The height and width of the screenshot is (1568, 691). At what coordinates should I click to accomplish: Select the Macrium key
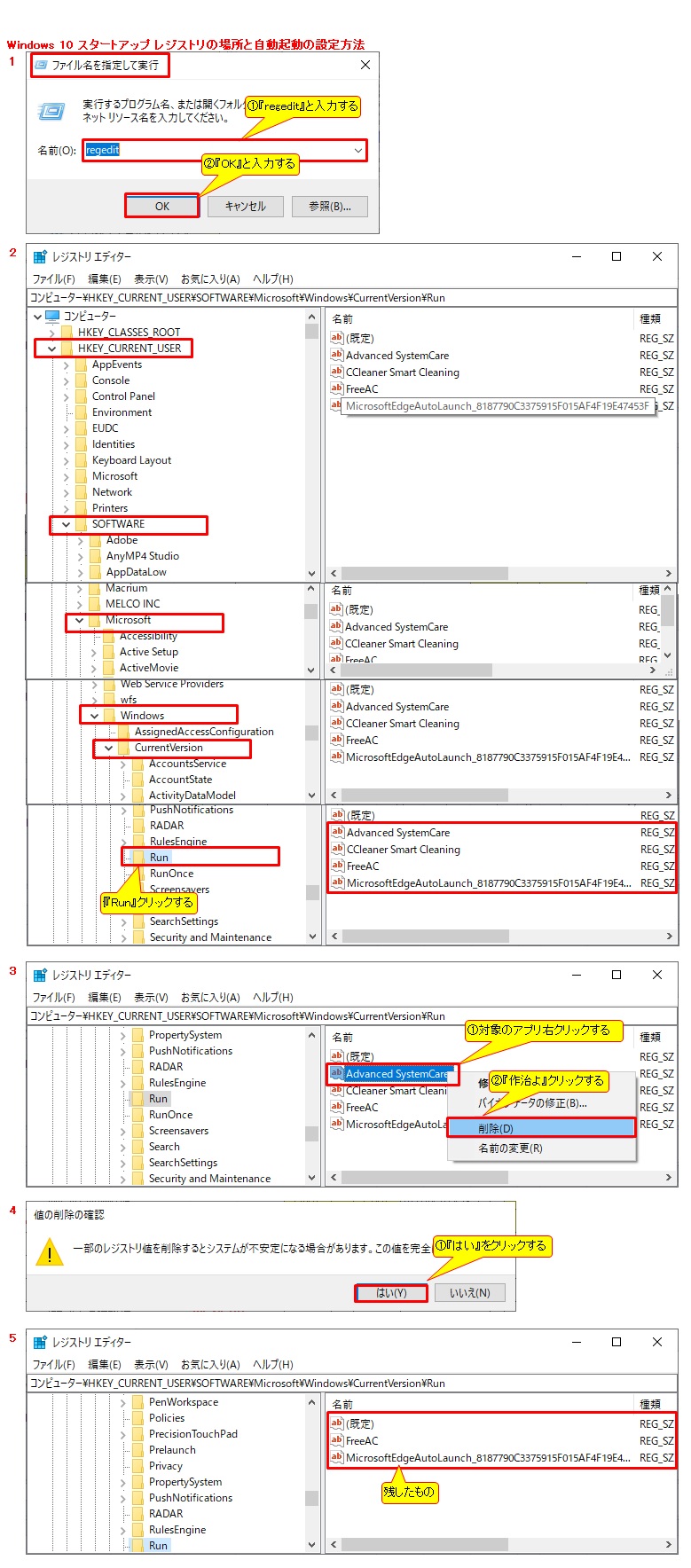(x=126, y=588)
